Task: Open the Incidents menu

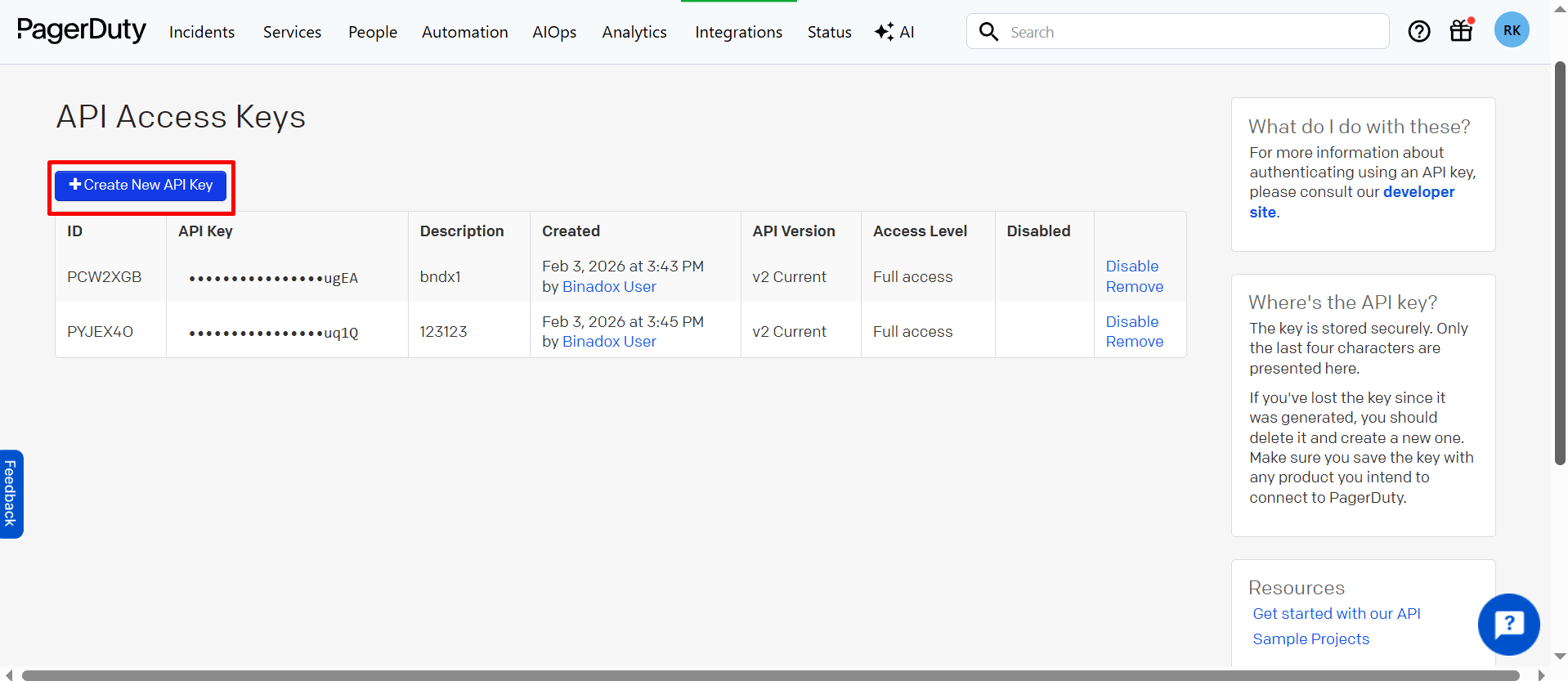Action: click(202, 32)
